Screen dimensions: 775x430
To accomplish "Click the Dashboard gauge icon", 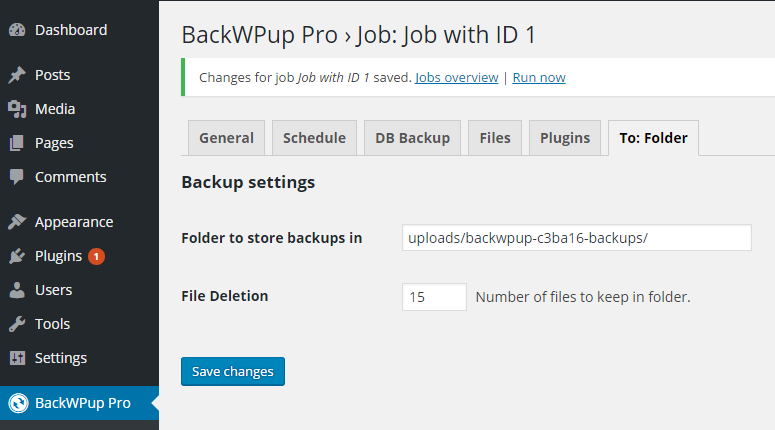I will point(17,30).
